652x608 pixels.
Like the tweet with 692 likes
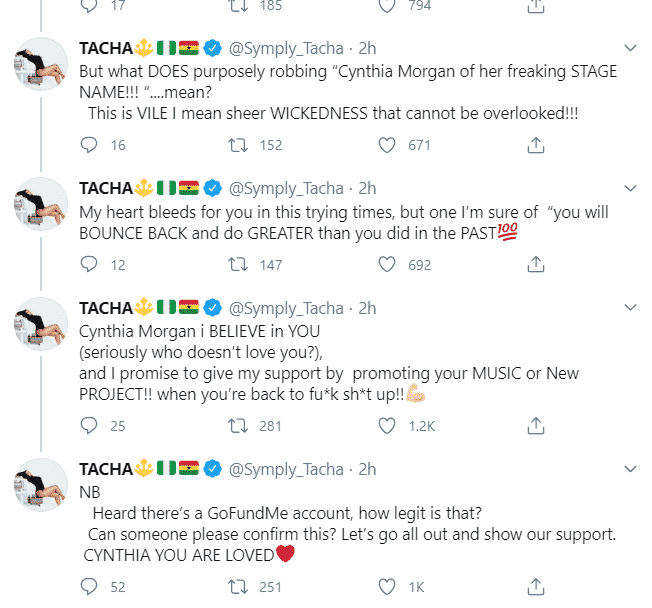pyautogui.click(x=387, y=264)
